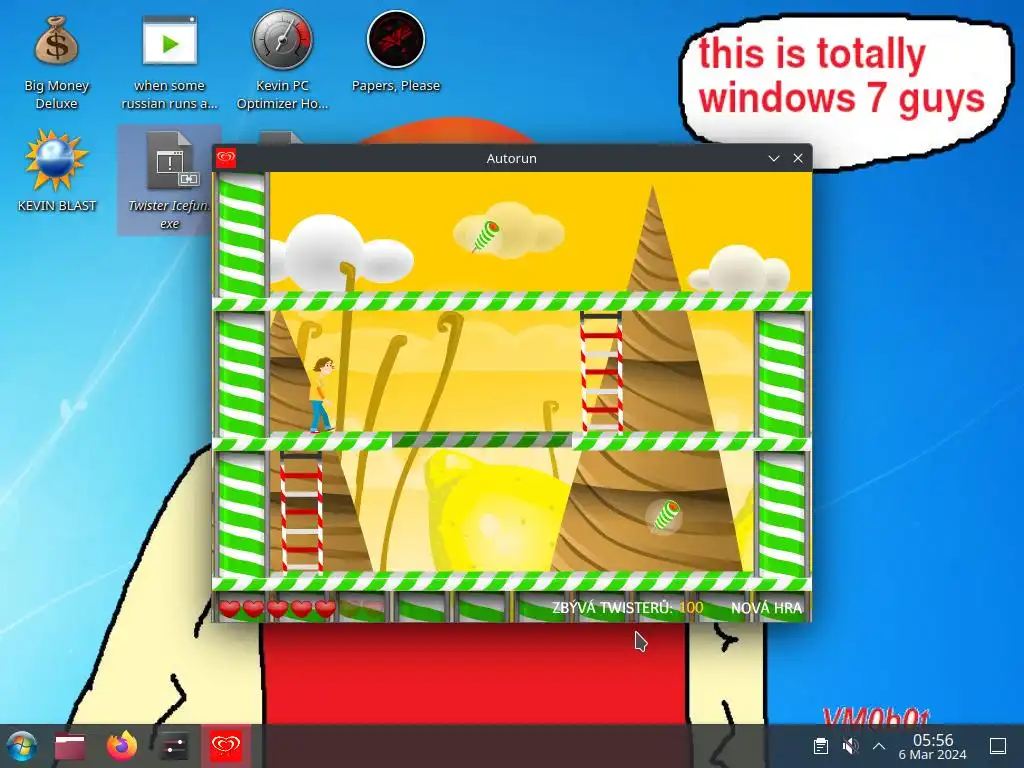This screenshot has width=1024, height=768.
Task: Click the first red heart life icon
Action: pos(229,609)
